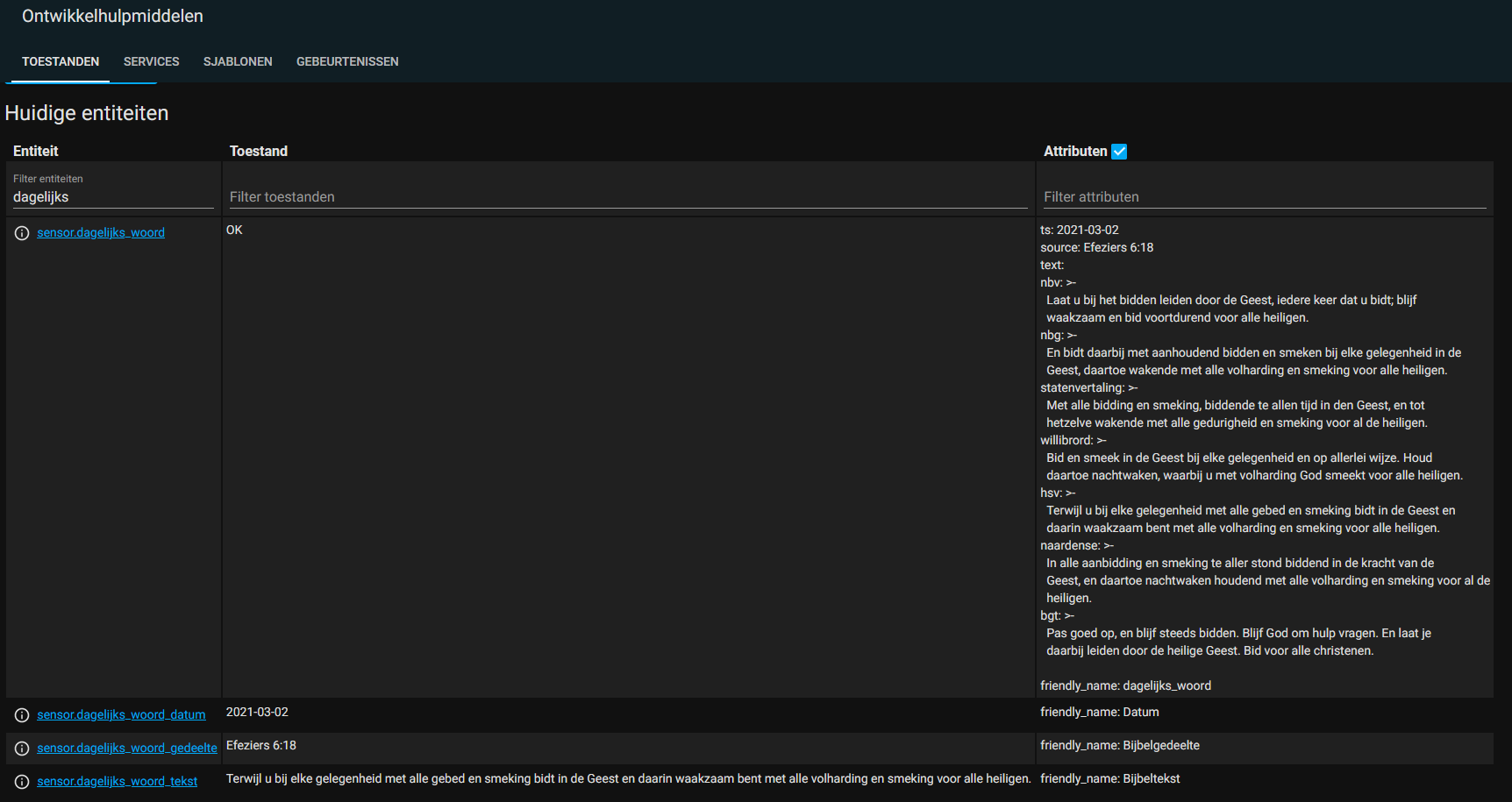The height and width of the screenshot is (802, 1512).
Task: Select the Gebeurtenissen tab
Action: pos(347,61)
